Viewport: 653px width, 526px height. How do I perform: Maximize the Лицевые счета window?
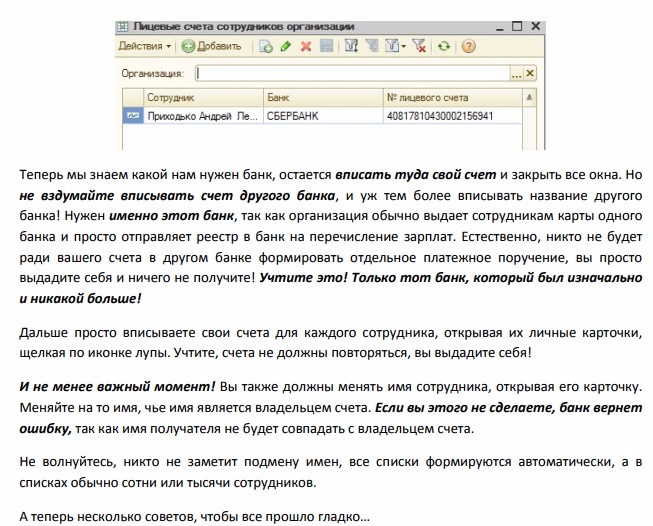pyautogui.click(x=517, y=26)
